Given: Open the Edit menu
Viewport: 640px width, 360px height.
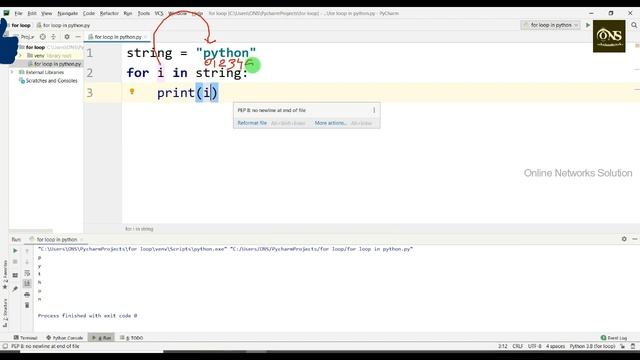Looking at the screenshot, I should tap(32, 13).
